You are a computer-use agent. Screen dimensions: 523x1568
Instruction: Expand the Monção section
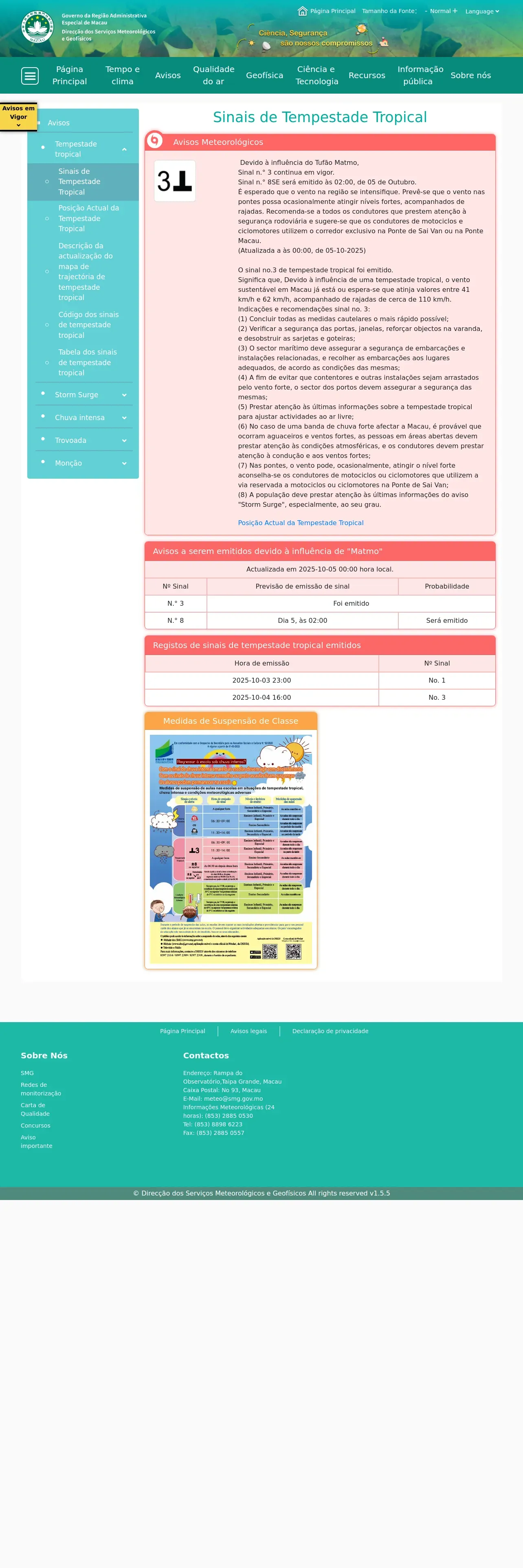124,463
